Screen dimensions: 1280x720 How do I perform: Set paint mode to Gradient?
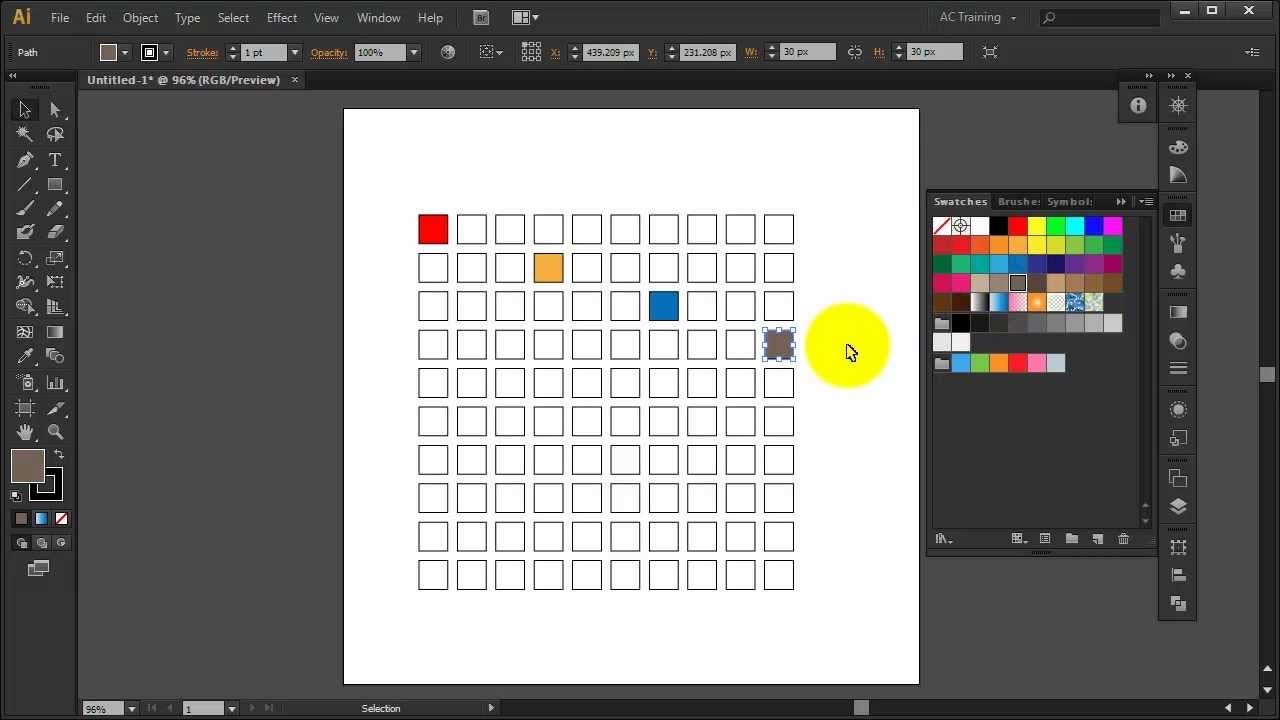41,518
